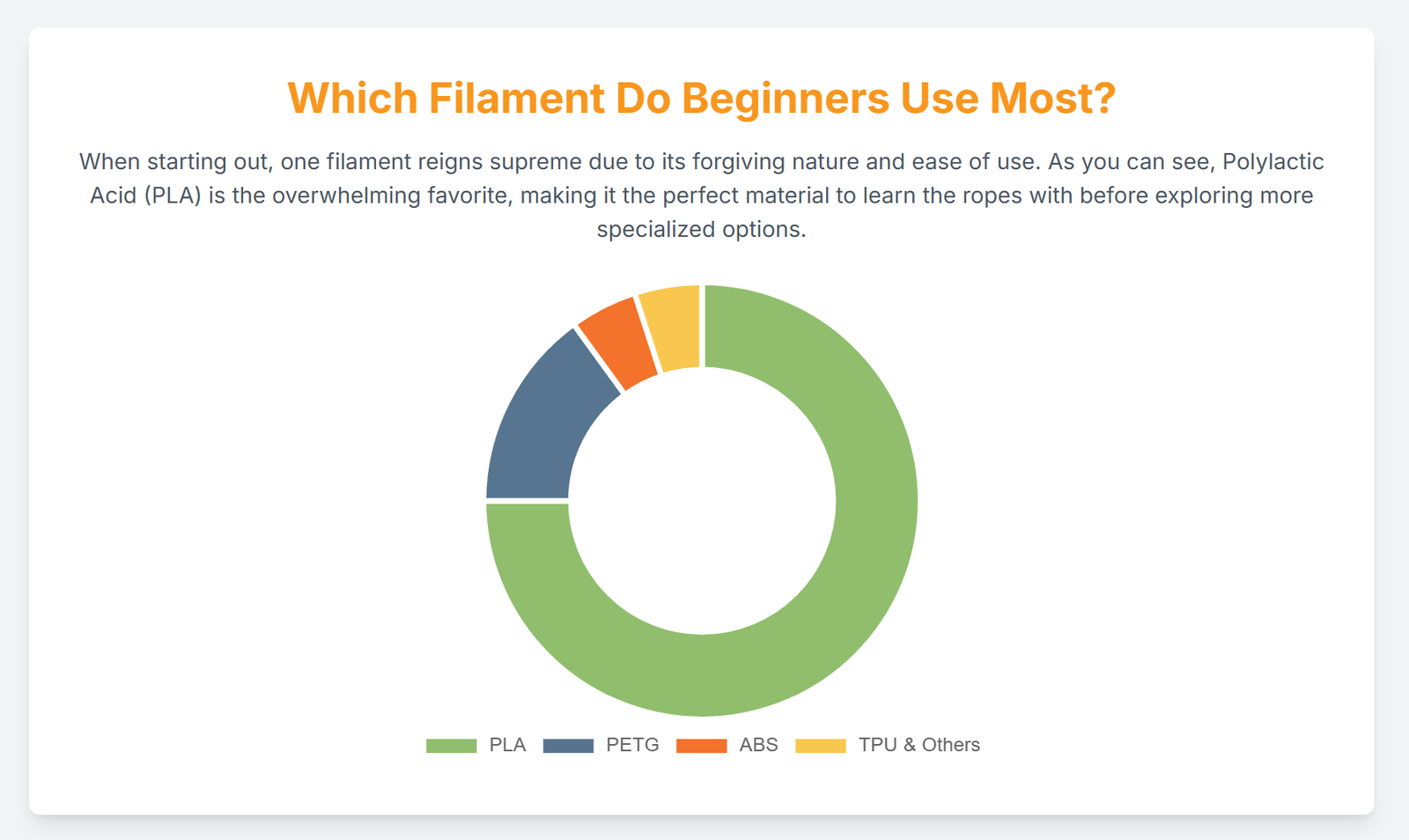Toggle the ABS legend label
This screenshot has width=1409, height=840.
click(x=758, y=745)
